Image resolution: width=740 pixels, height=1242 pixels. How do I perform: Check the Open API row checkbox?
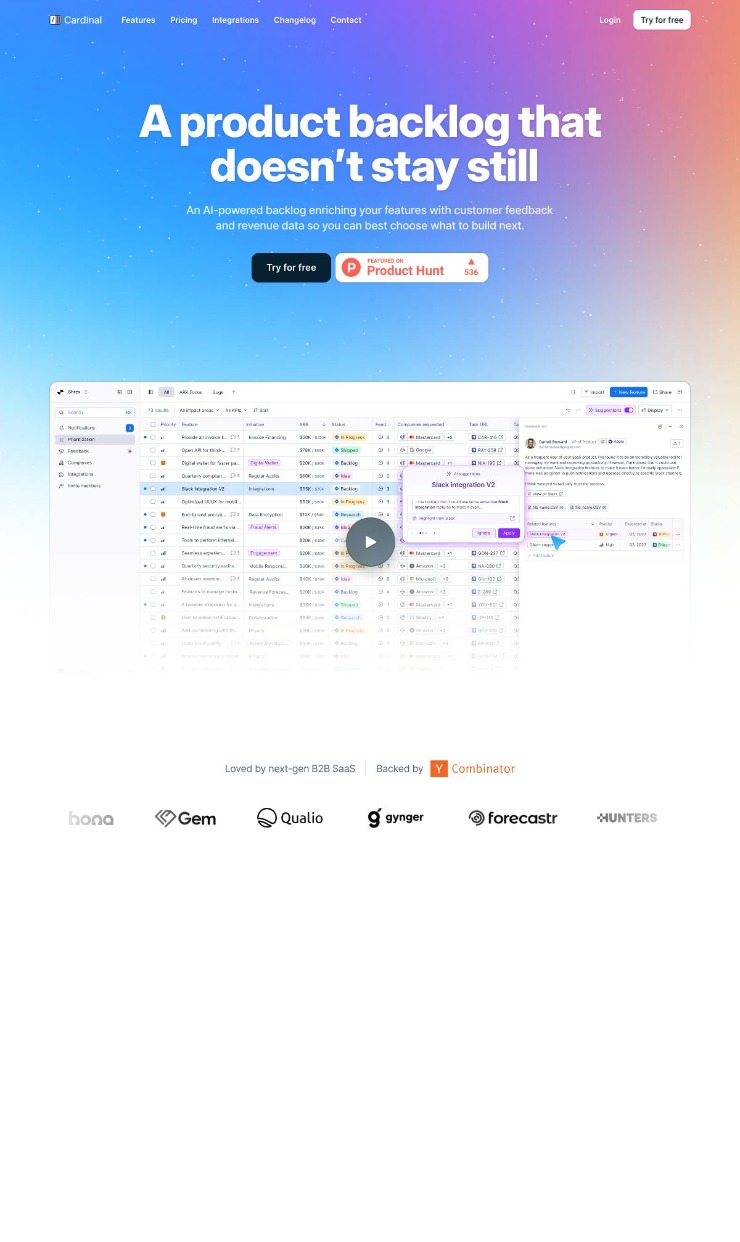click(x=153, y=450)
